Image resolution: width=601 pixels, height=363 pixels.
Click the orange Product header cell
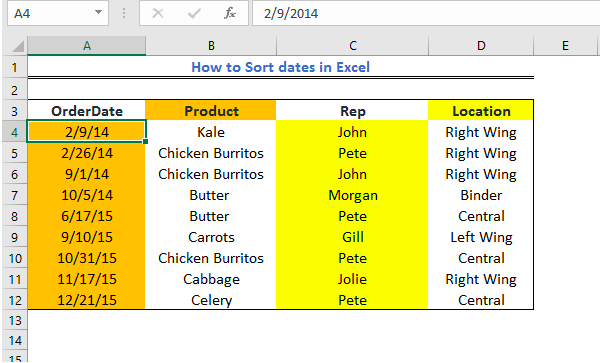coord(211,110)
